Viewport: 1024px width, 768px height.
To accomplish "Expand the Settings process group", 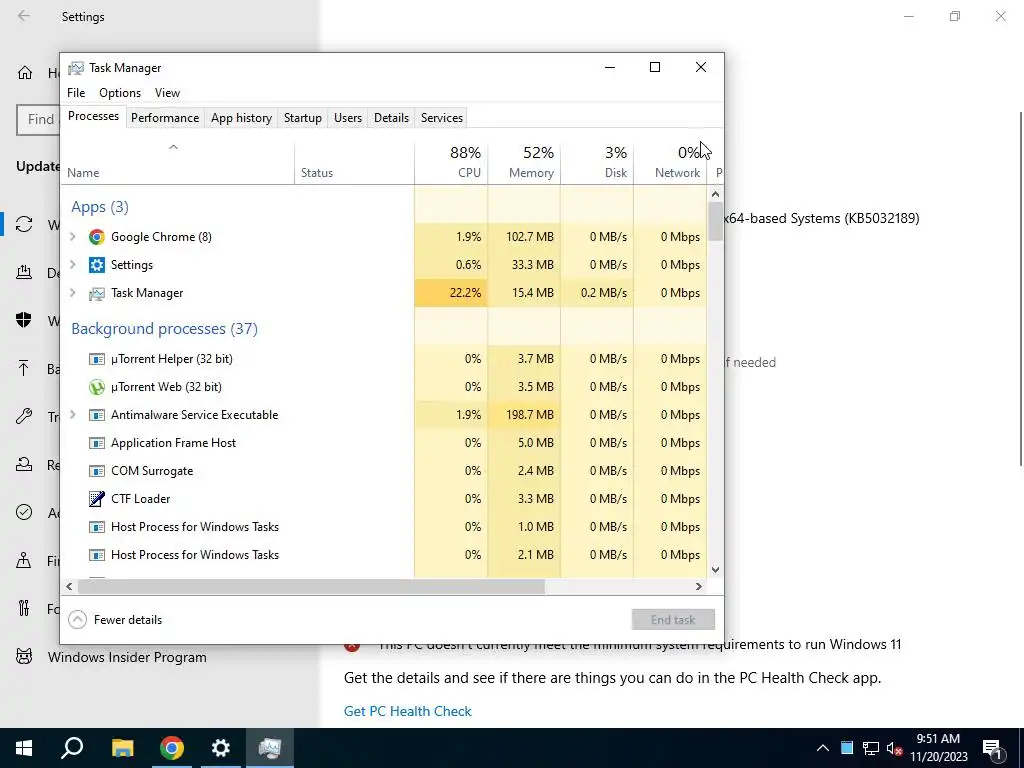I will pos(73,264).
